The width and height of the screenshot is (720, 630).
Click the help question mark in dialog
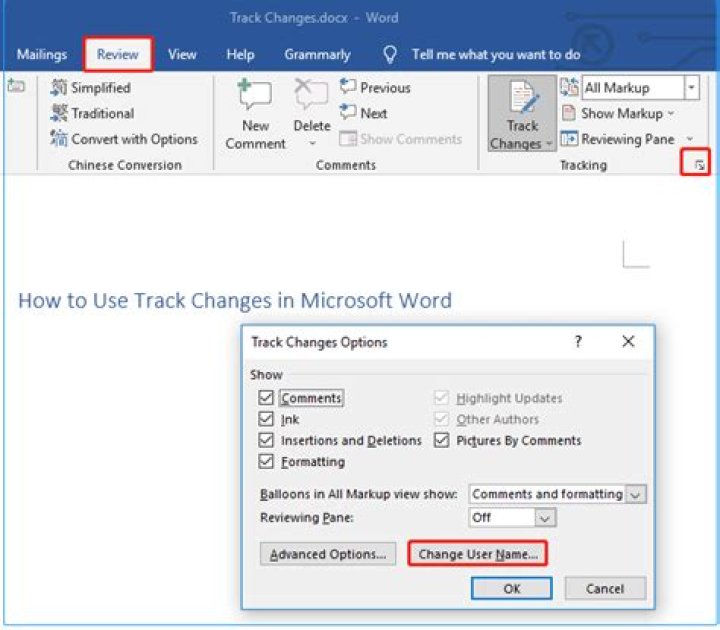pos(578,341)
